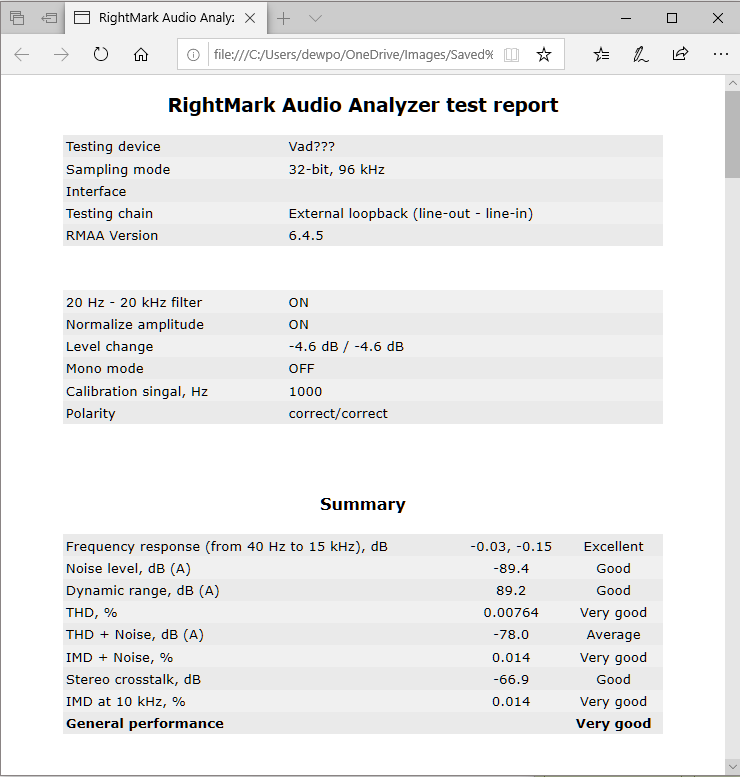The width and height of the screenshot is (740, 777).
Task: Select dynamic range value '89.2'
Action: 511,591
